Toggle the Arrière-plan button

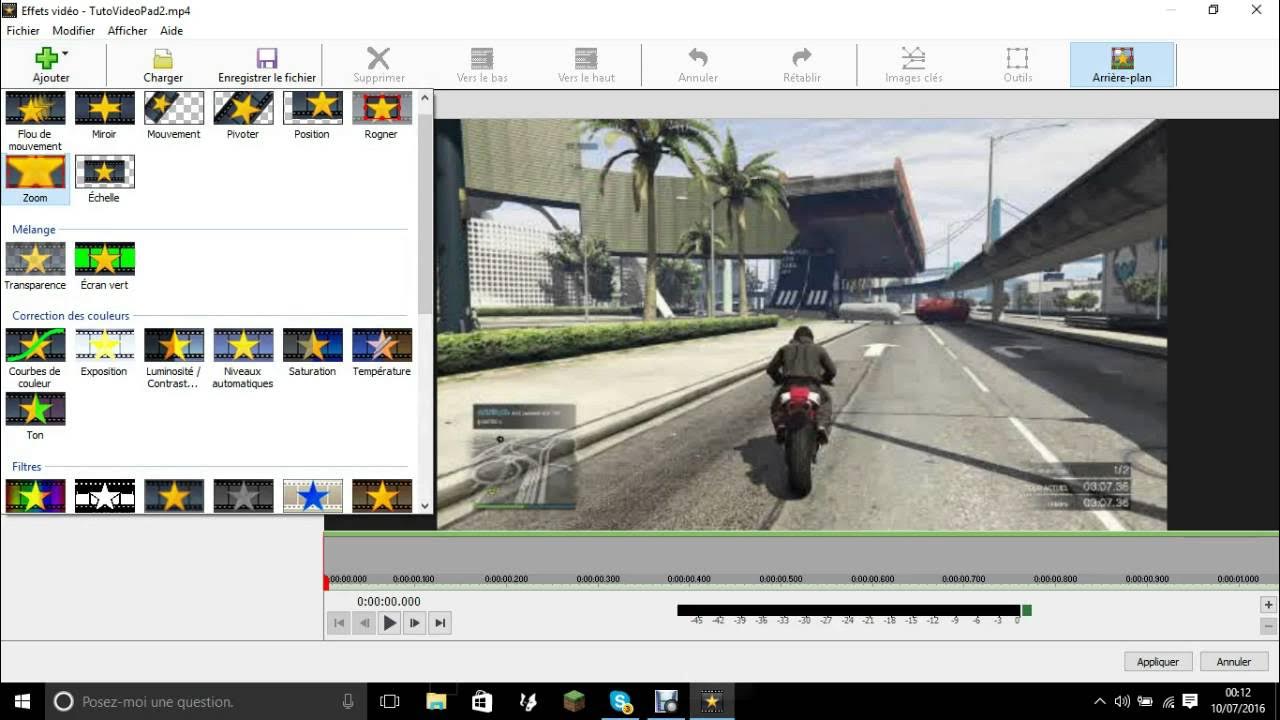point(1122,65)
